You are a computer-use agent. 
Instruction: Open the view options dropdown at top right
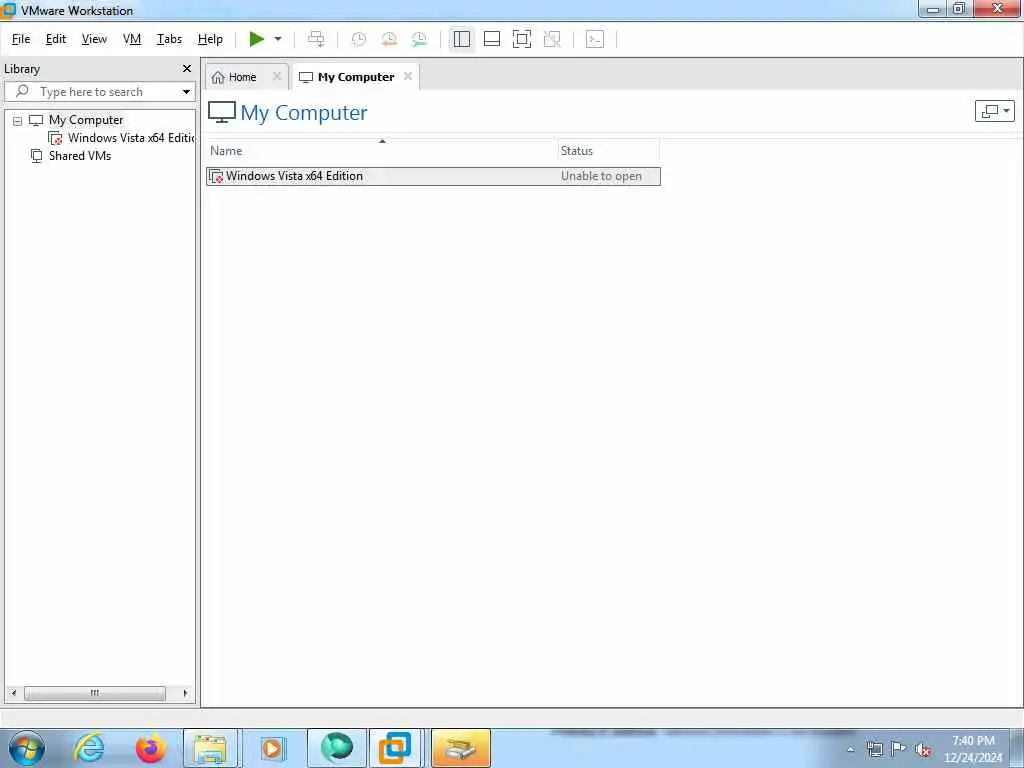[995, 111]
